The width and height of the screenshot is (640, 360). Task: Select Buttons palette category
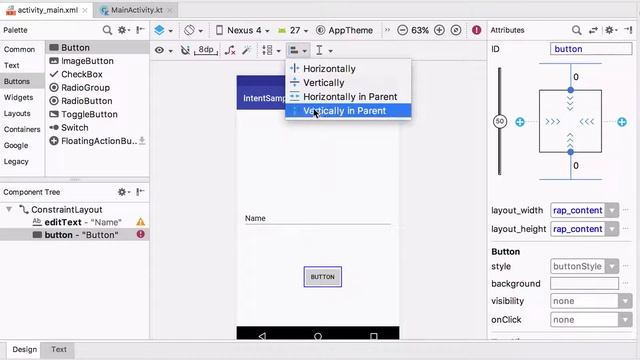[x=17, y=81]
